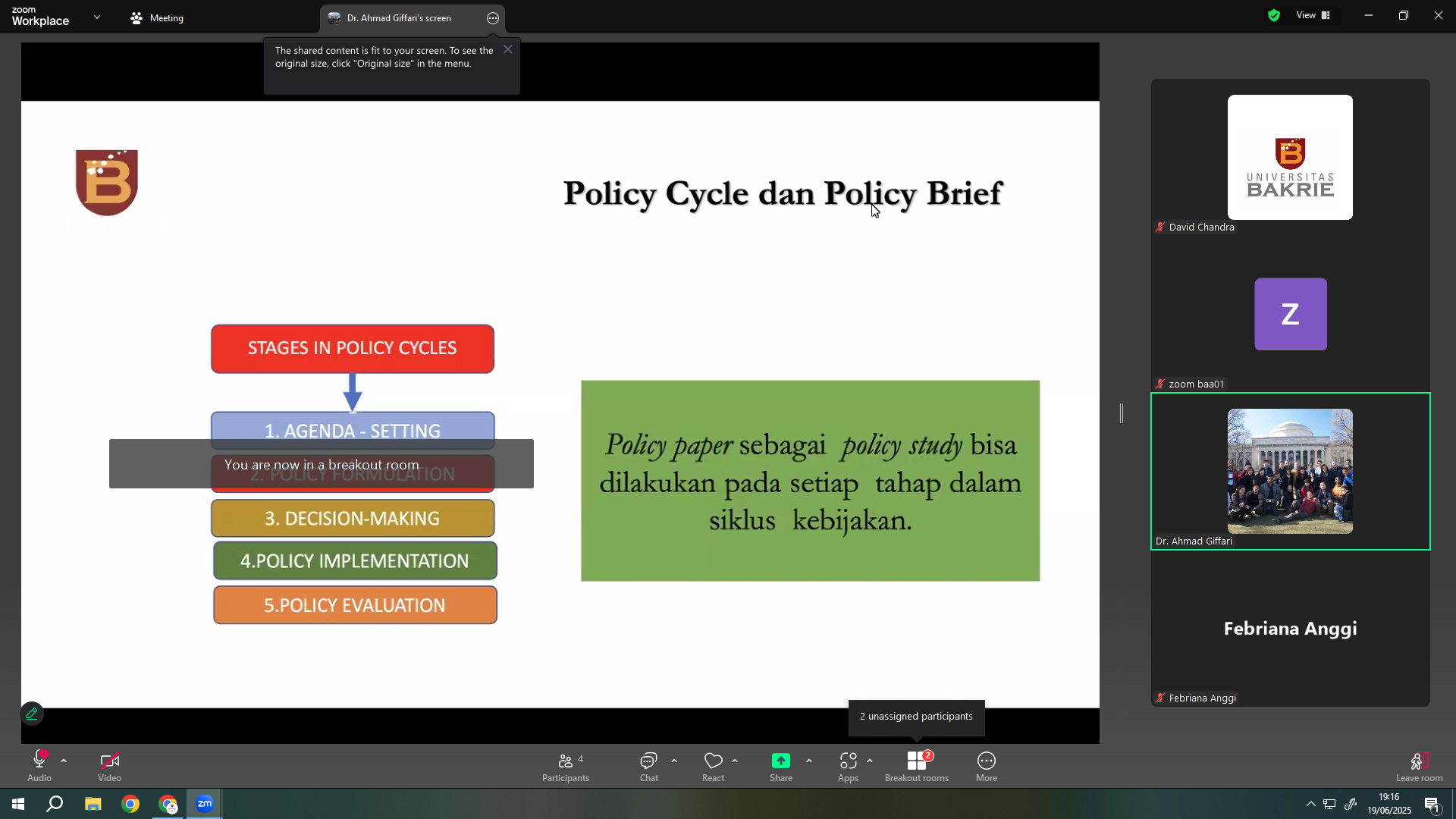The width and height of the screenshot is (1456, 819).
Task: Click the slide title 'Policy Cycle dan Policy Brief'
Action: 783,194
